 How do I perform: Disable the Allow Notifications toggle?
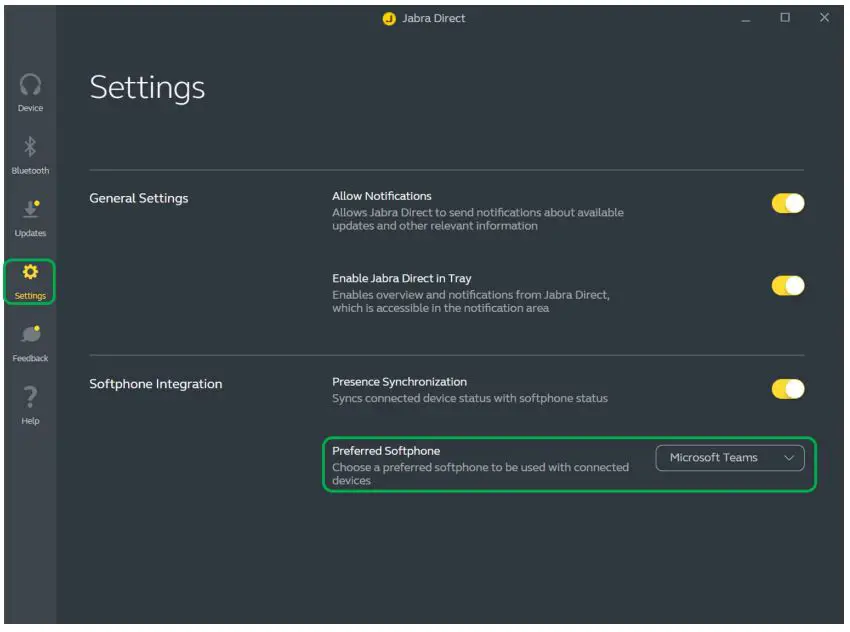(788, 203)
